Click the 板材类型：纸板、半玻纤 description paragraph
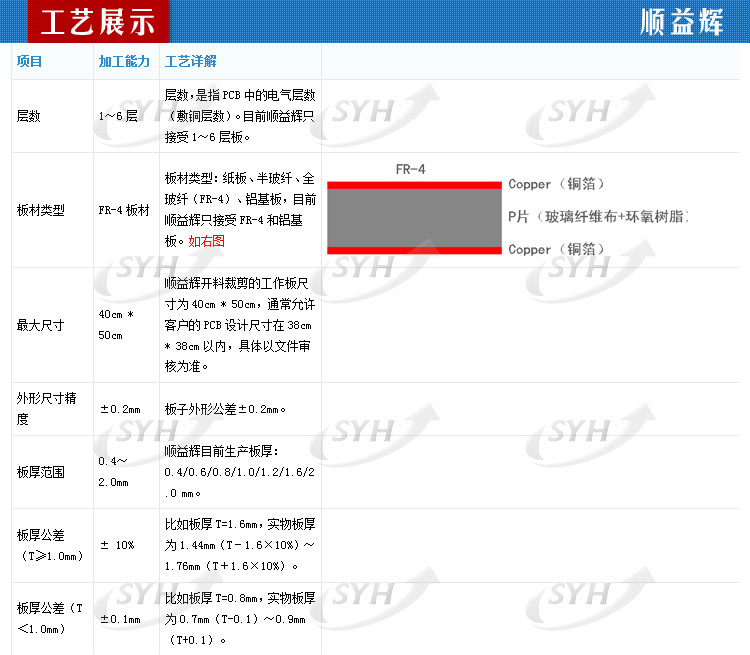The image size is (750, 655). coord(240,210)
